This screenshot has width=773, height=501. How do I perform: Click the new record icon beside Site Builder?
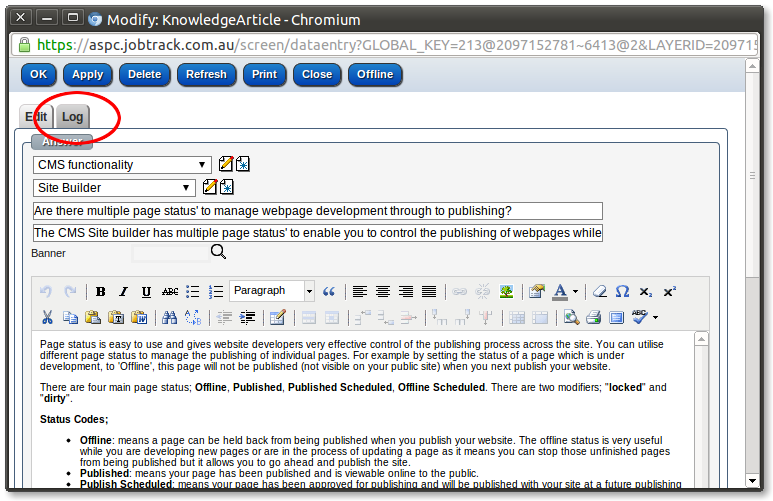(x=227, y=187)
